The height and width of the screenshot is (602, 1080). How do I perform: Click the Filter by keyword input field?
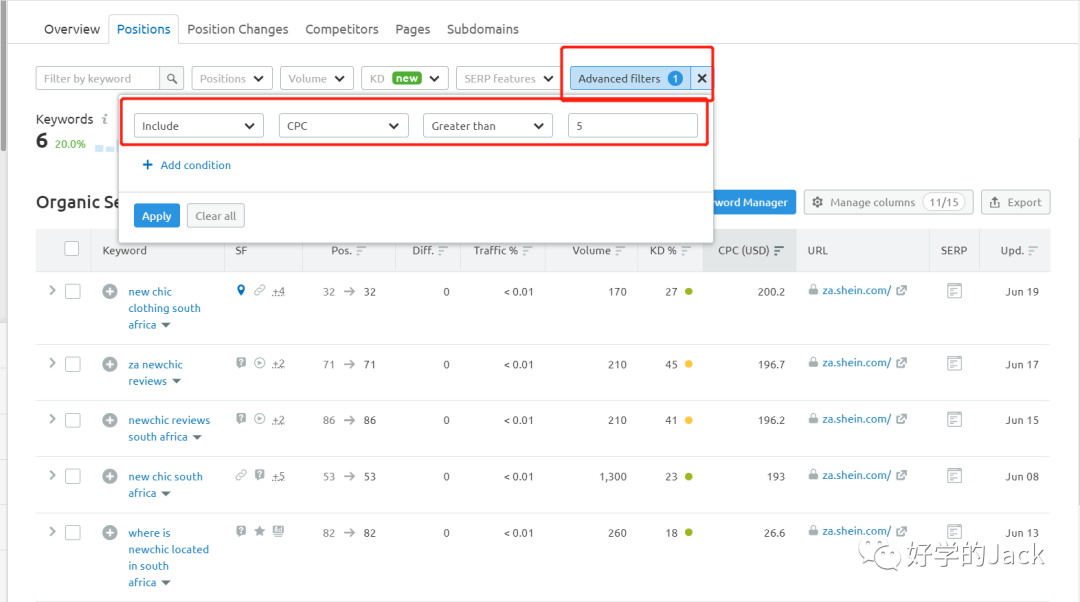[98, 79]
